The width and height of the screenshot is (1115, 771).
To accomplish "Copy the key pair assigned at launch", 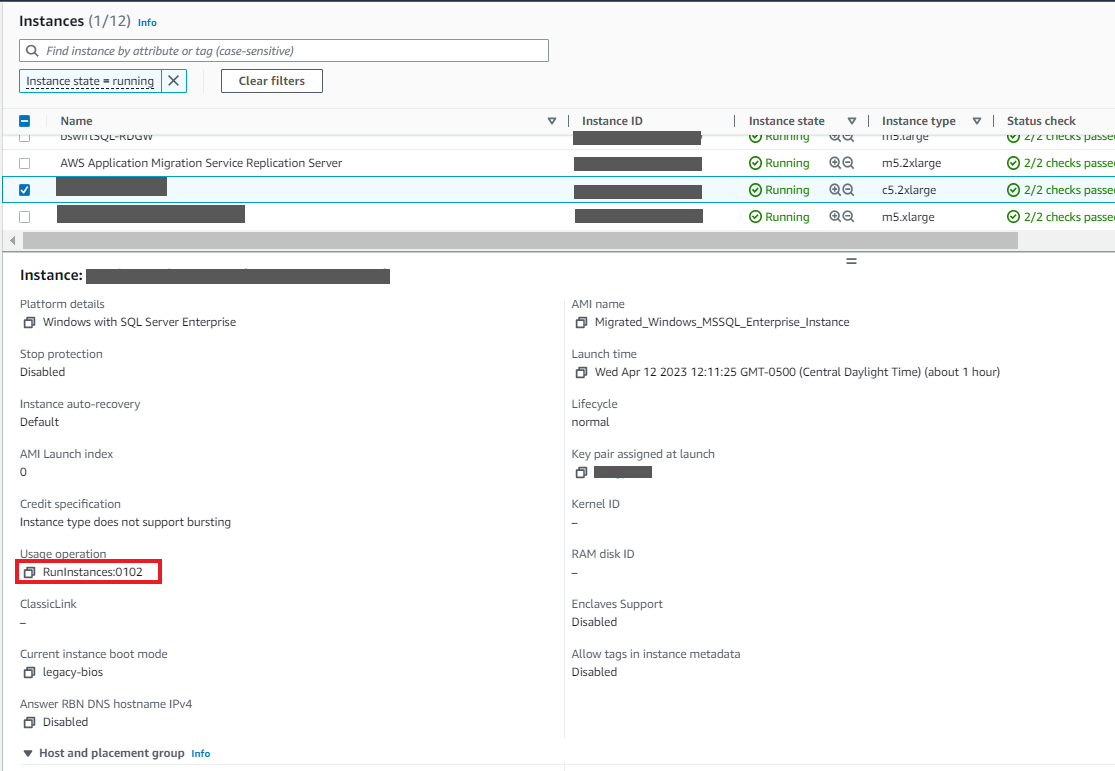I will pyautogui.click(x=581, y=472).
